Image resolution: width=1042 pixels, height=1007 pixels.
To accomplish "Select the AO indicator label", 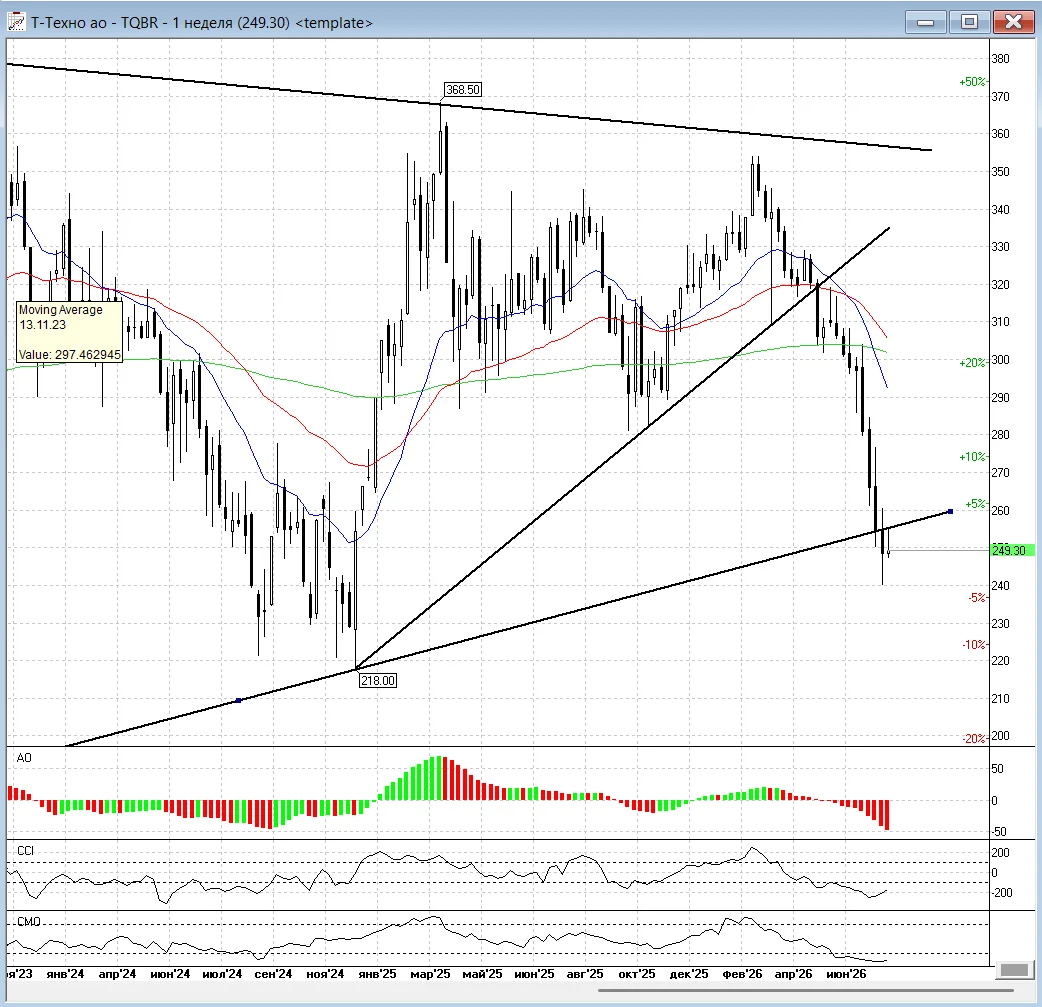I will tap(24, 758).
